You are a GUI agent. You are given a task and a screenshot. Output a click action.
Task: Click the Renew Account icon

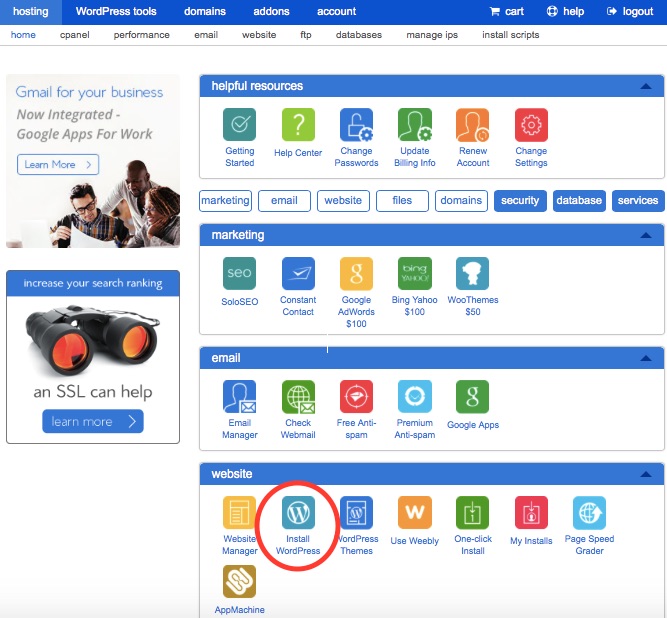[473, 125]
